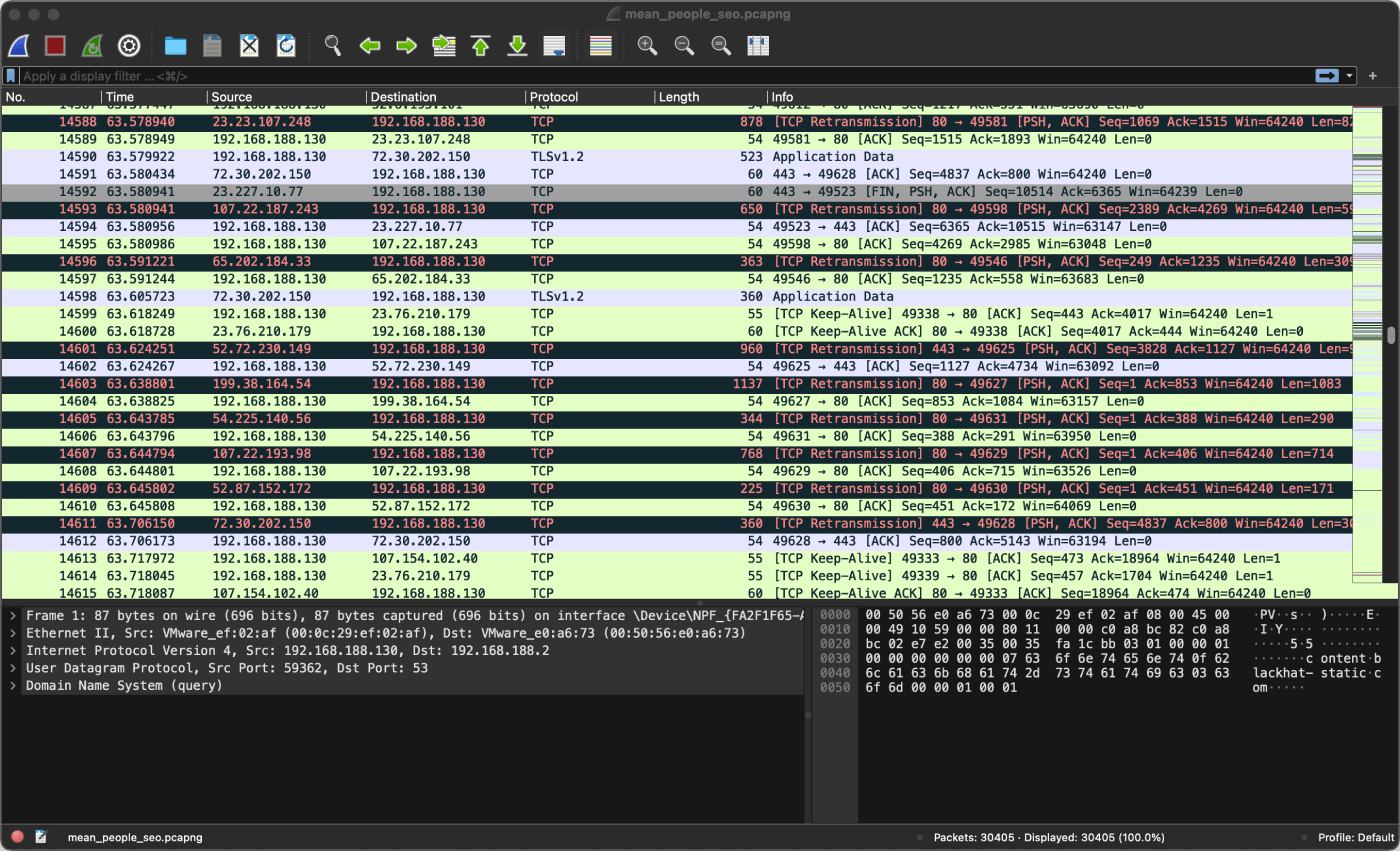Open a capture file with the folder icon
The width and height of the screenshot is (1400, 851).
(176, 45)
